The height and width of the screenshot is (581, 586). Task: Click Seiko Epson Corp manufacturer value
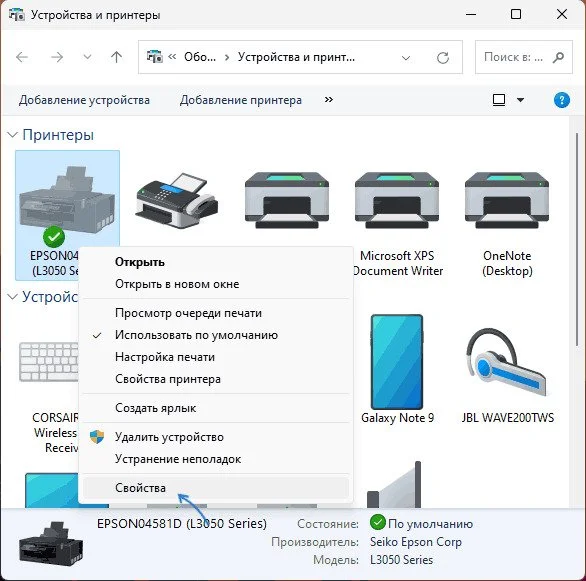point(416,542)
